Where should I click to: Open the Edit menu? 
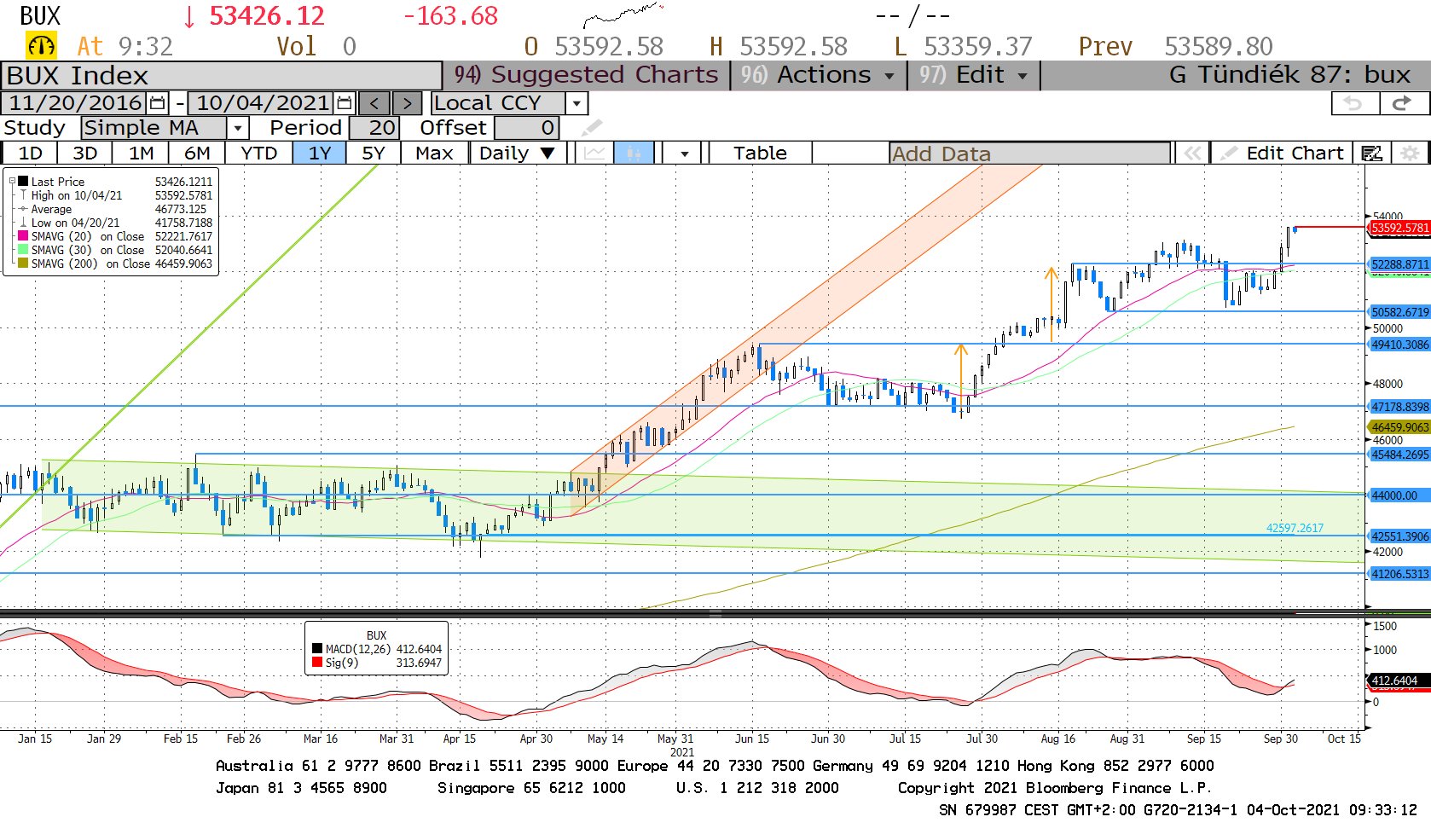(x=973, y=75)
